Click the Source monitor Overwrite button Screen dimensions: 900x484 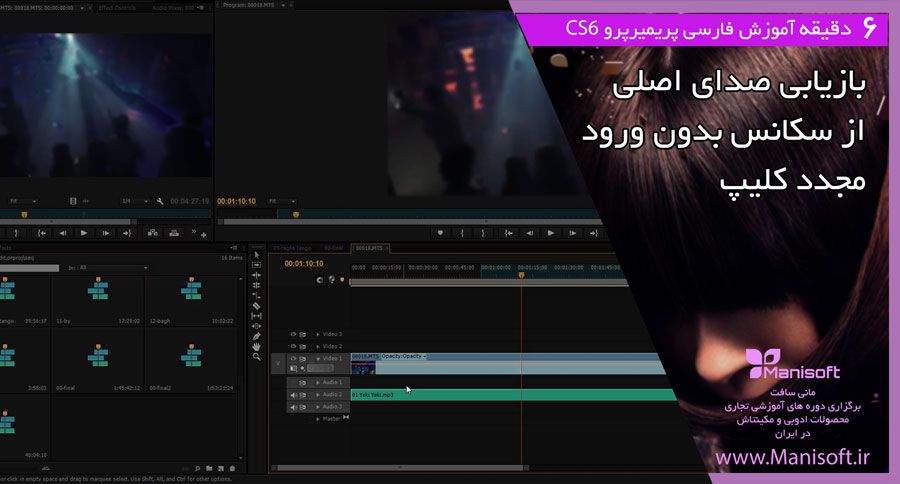tap(174, 233)
